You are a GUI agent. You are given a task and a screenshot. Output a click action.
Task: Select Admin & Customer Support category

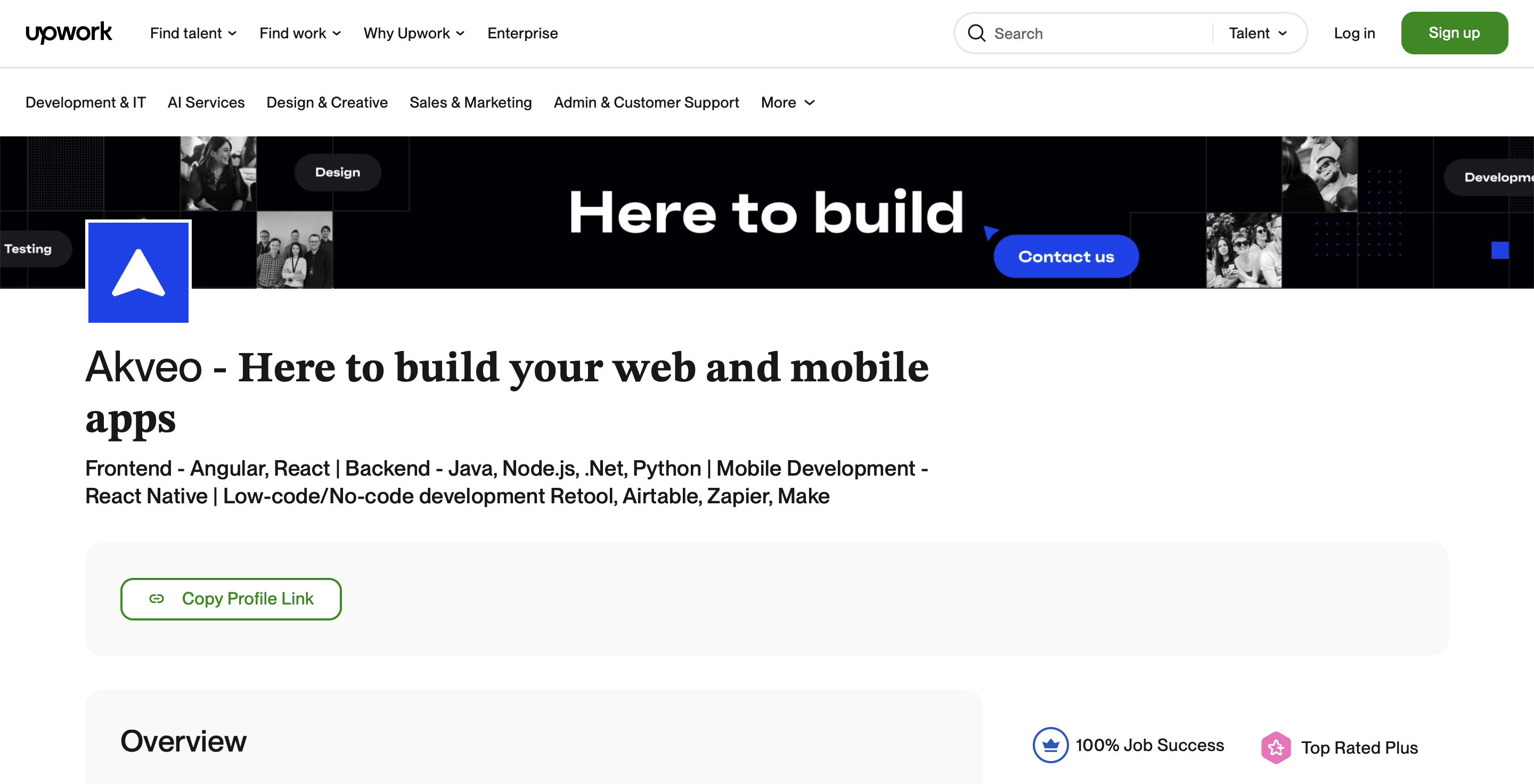click(x=646, y=102)
